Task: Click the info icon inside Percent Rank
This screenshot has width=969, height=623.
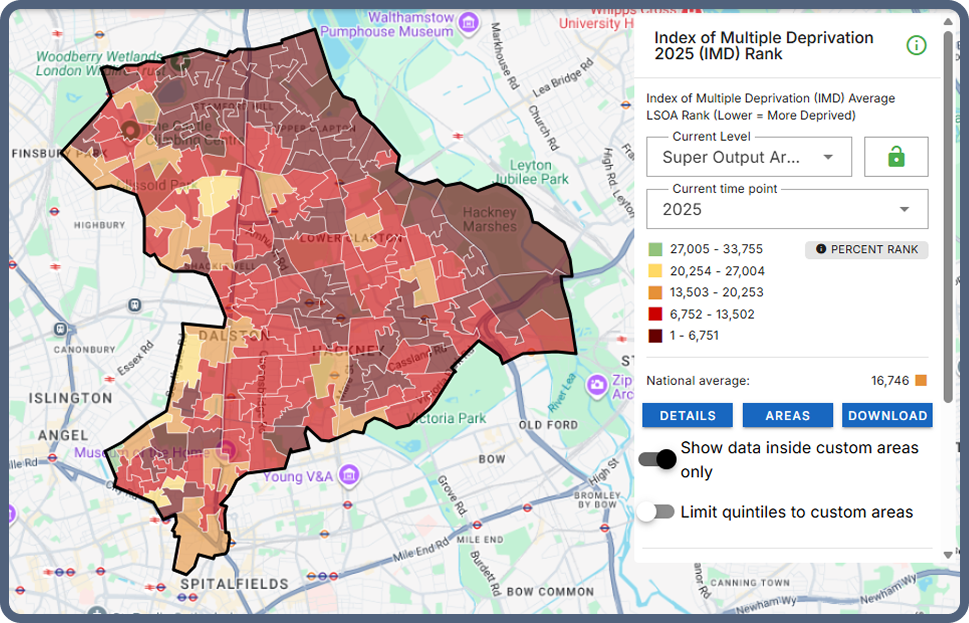Action: click(x=821, y=249)
